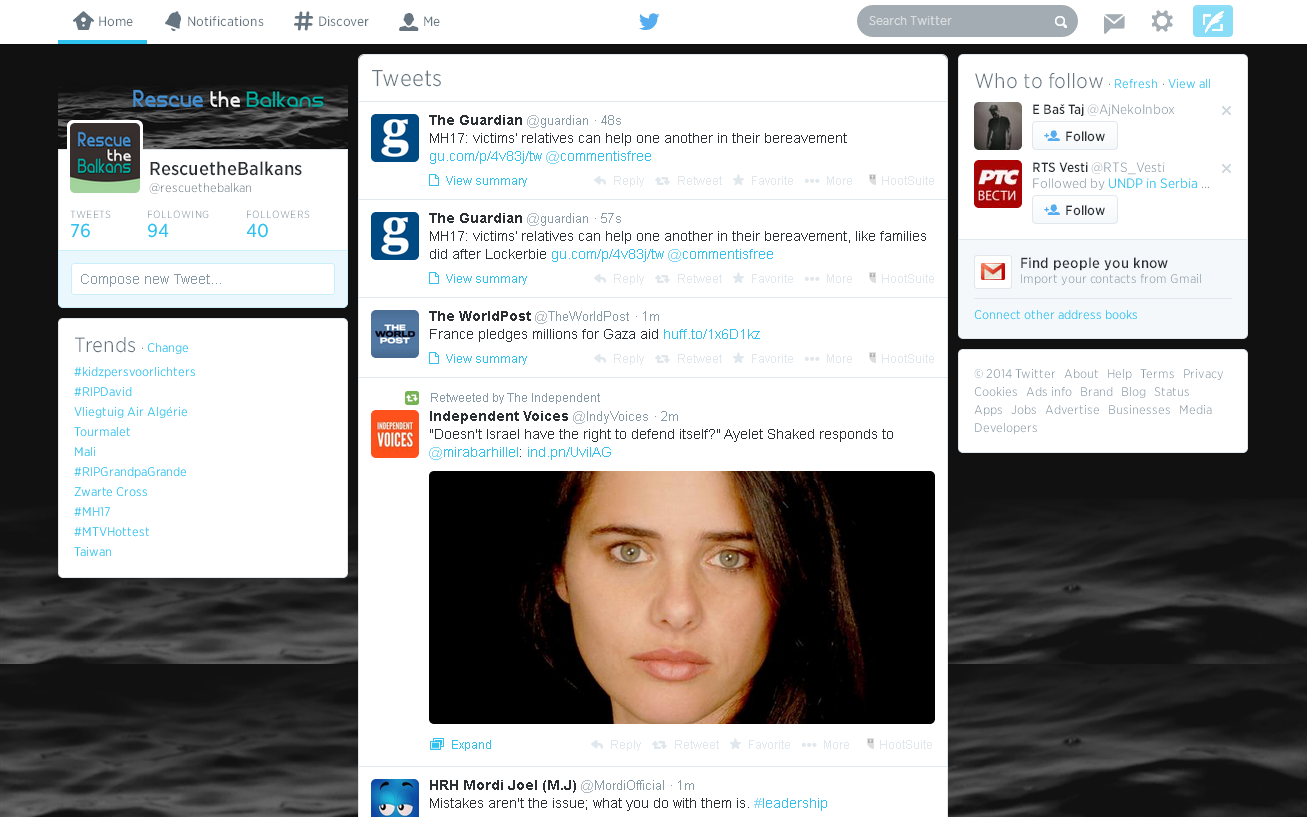Image resolution: width=1307 pixels, height=817 pixels.
Task: Click the Compose new Tweet box
Action: click(x=203, y=279)
